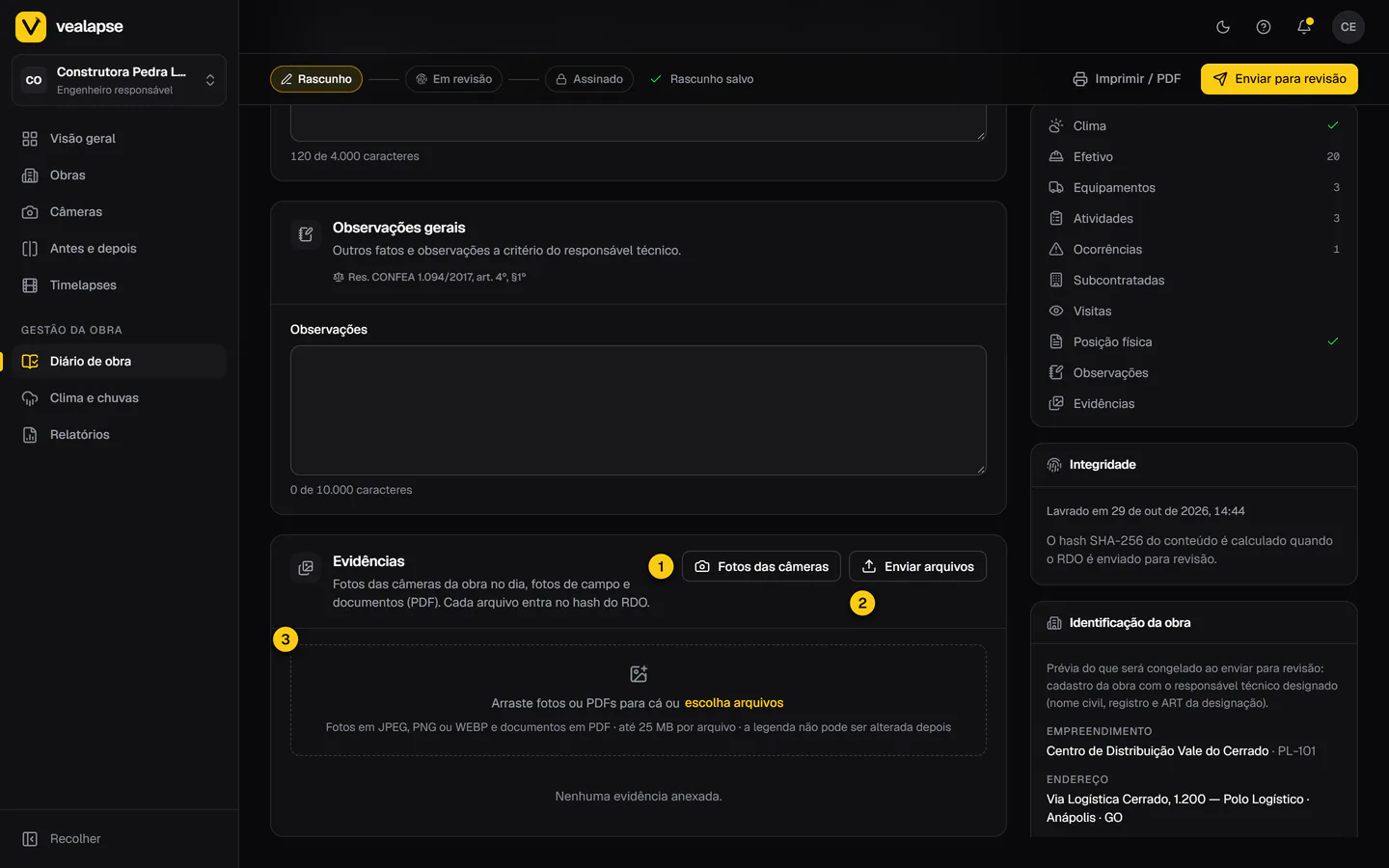This screenshot has height=868, width=1389.
Task: Click inside the Observações text area
Action: 639,411
